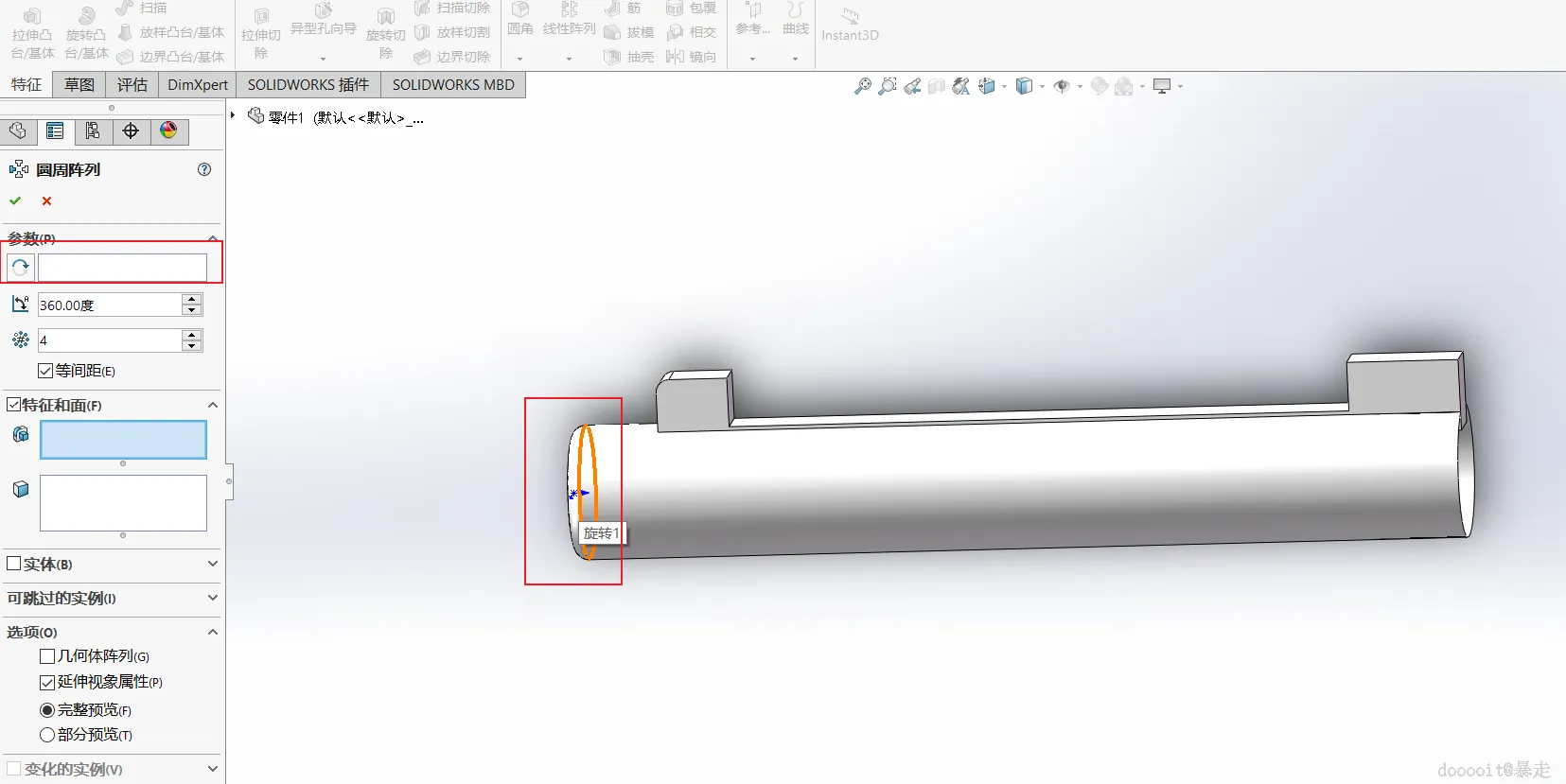Toggle the 变化的实例 checkbox
1566x784 pixels.
click(14, 769)
